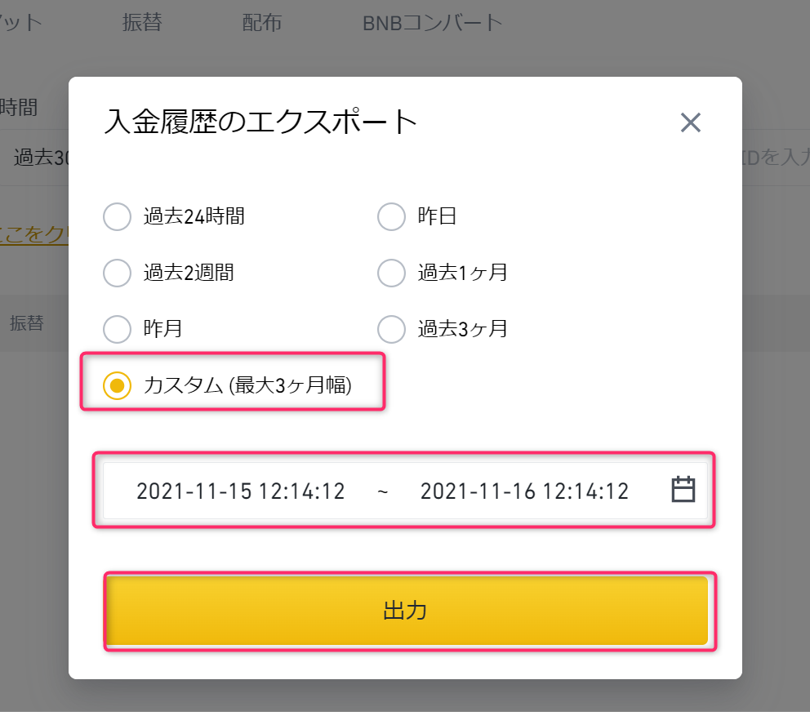Click the 出力 export button

click(407, 611)
